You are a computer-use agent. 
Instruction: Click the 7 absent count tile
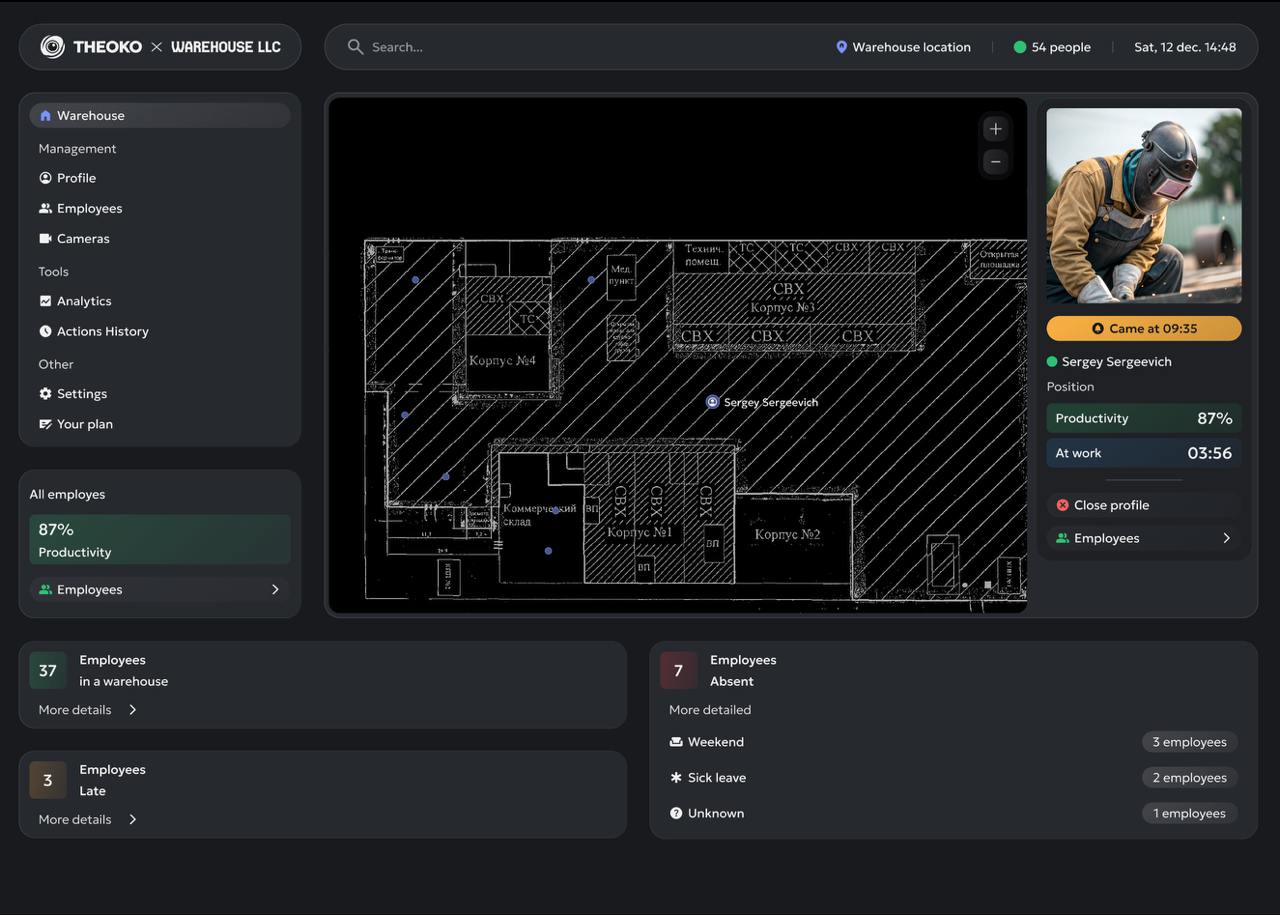tap(678, 671)
